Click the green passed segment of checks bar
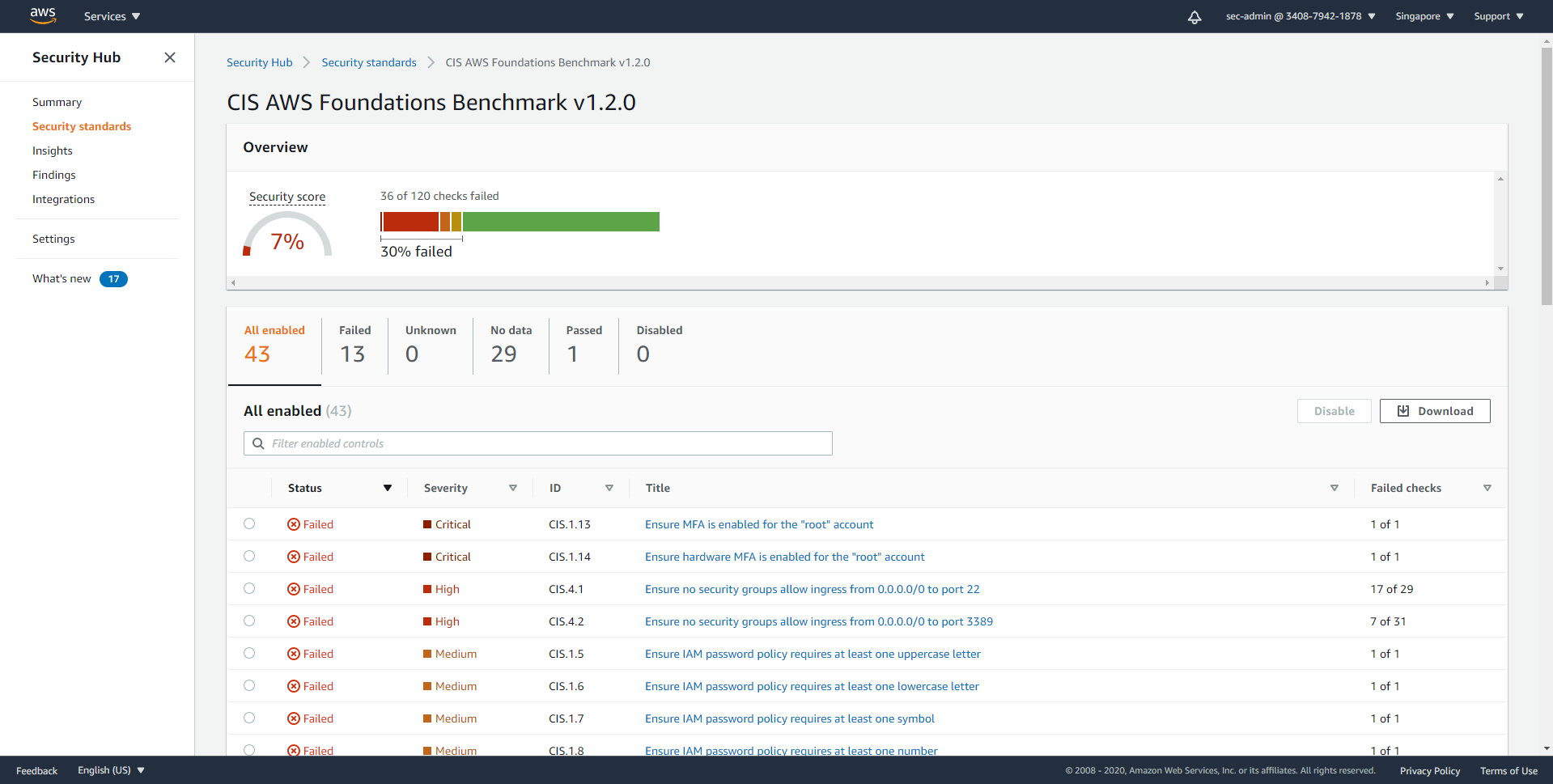The height and width of the screenshot is (784, 1553). 561,222
